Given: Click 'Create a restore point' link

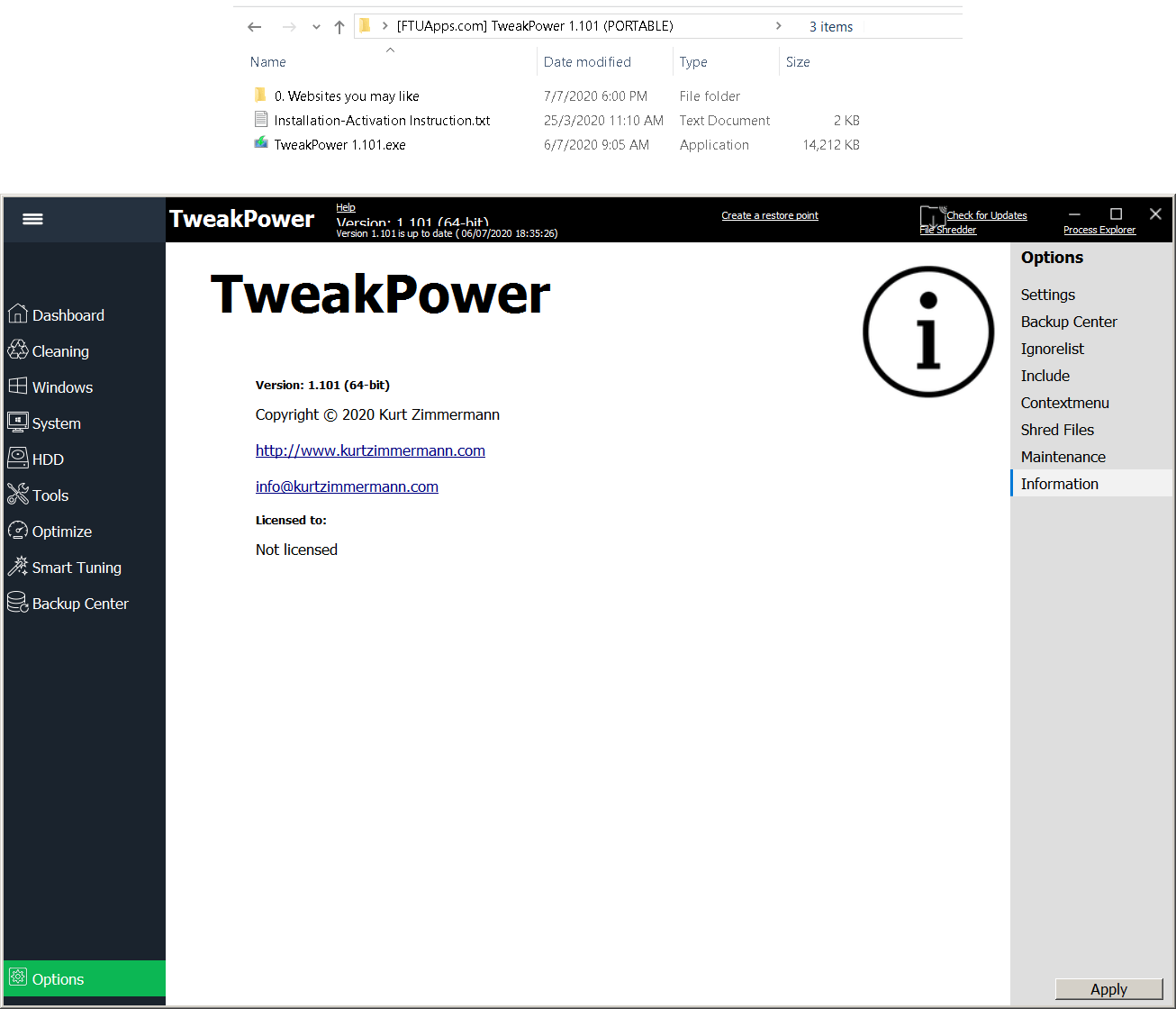Looking at the screenshot, I should pos(770,215).
